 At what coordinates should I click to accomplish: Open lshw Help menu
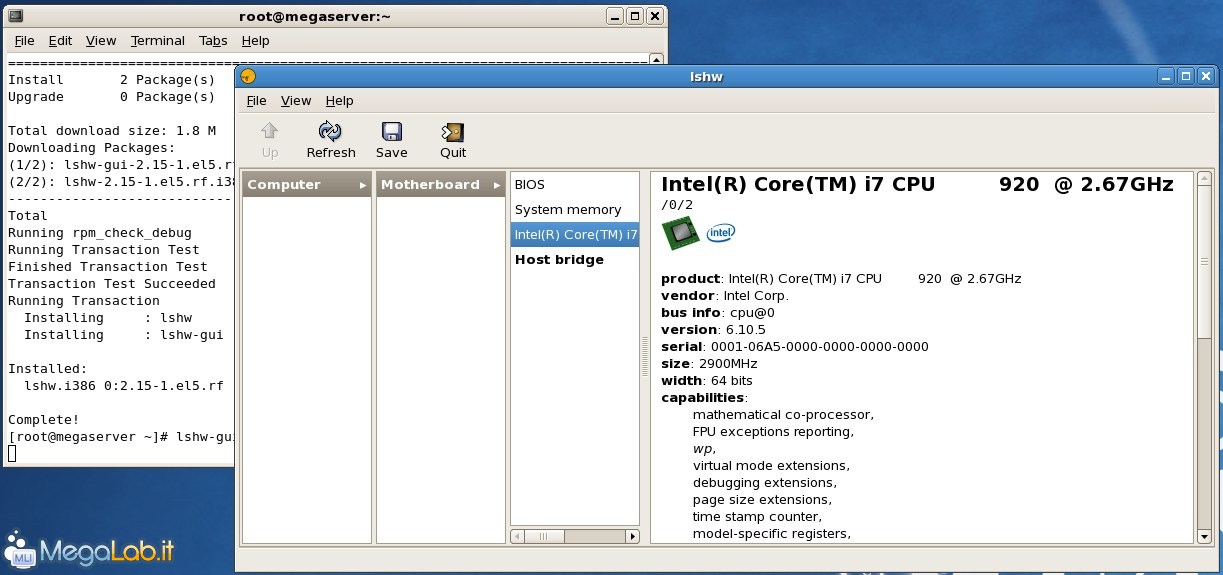tap(340, 101)
